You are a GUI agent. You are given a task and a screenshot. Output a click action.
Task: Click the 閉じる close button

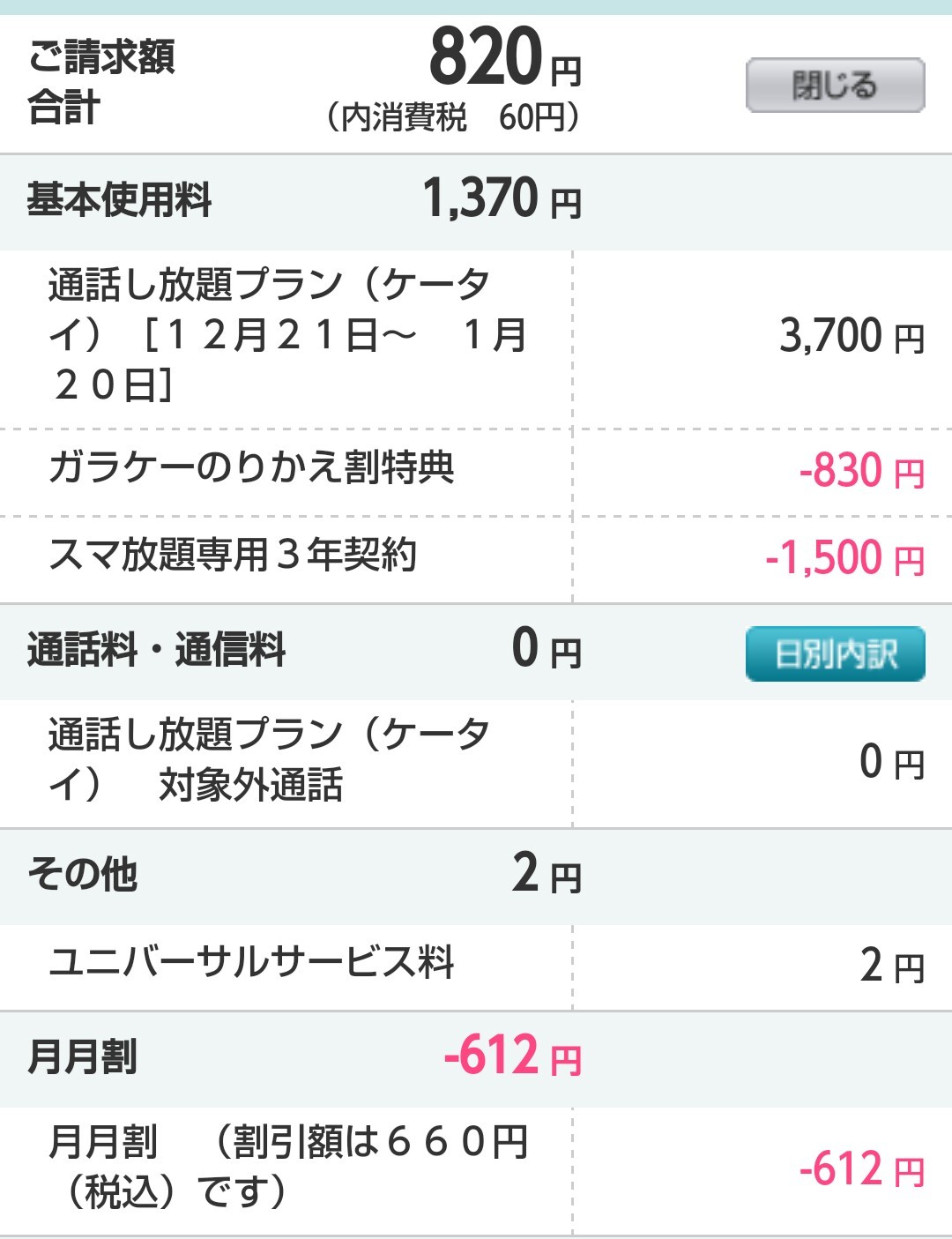click(x=835, y=86)
